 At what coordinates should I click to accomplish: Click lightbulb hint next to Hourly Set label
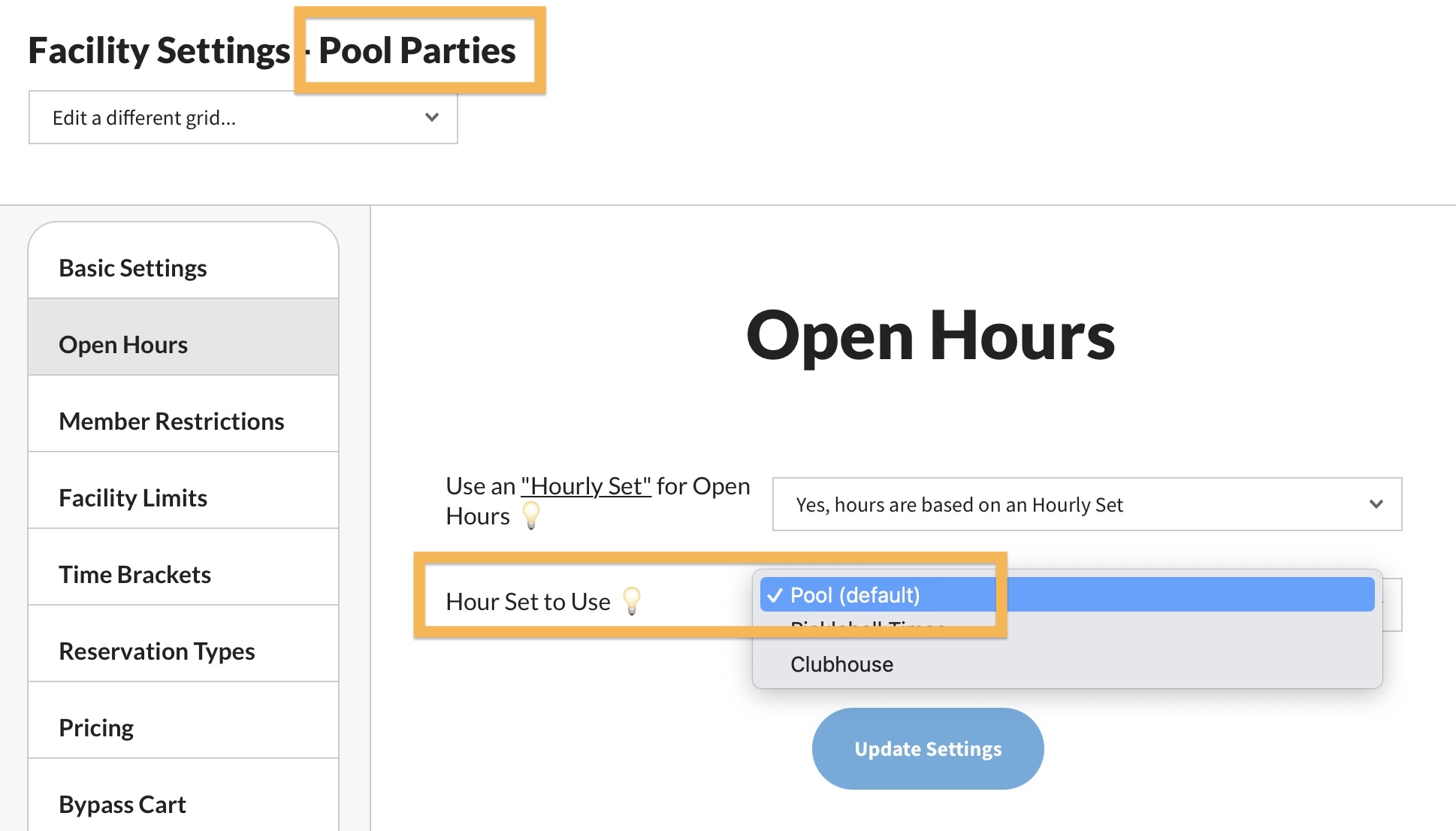(531, 515)
